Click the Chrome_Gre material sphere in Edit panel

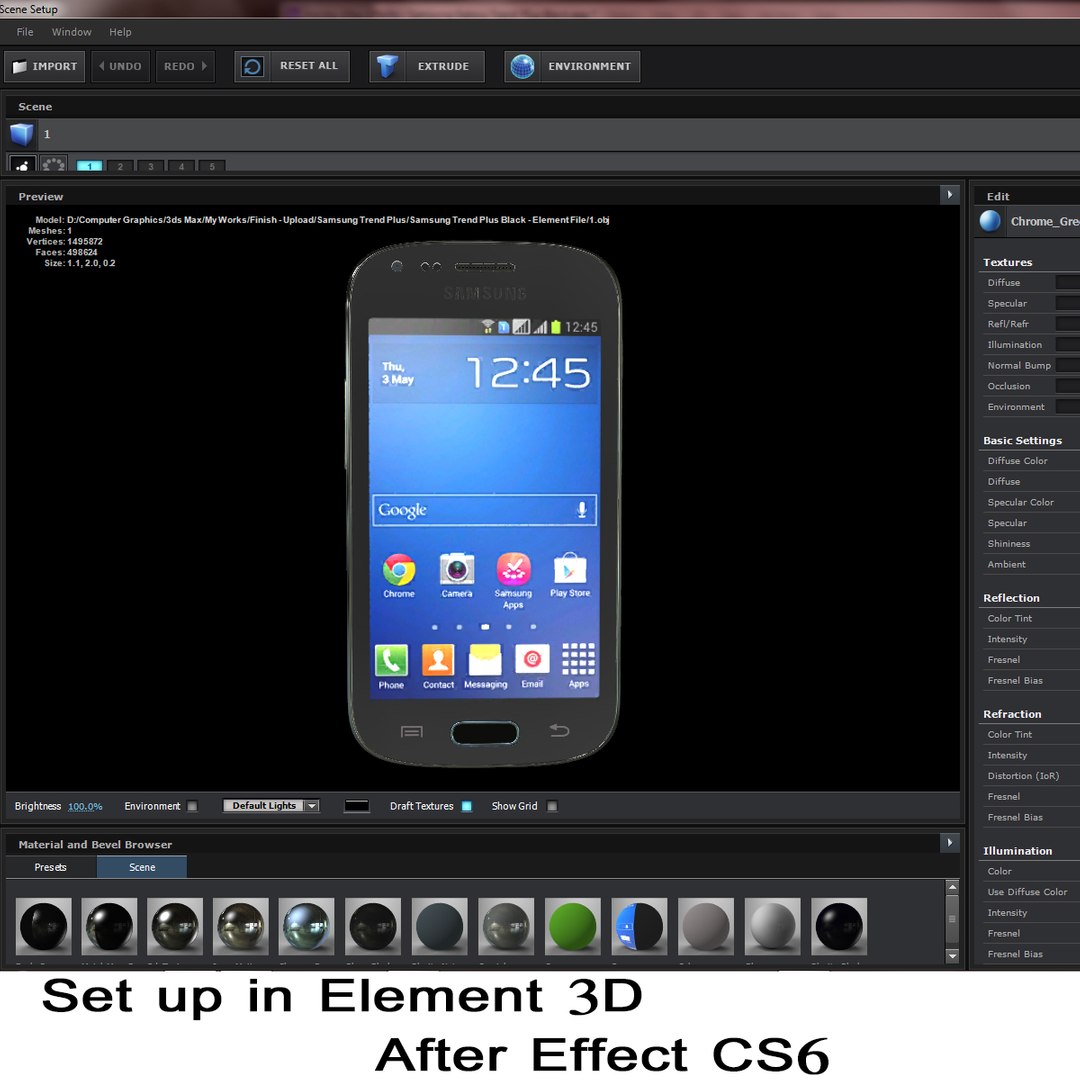[x=990, y=221]
